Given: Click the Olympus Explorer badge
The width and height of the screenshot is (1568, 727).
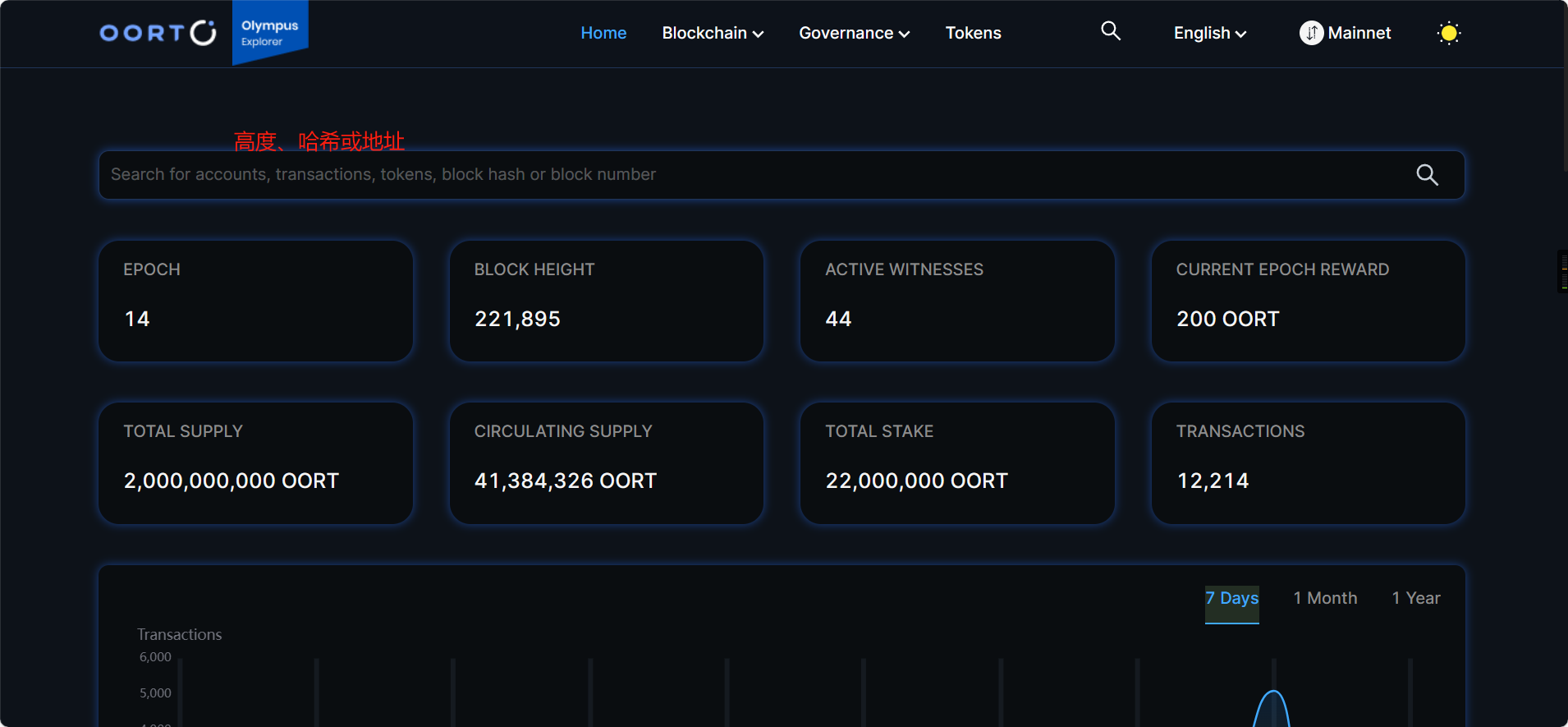Looking at the screenshot, I should [x=269, y=33].
